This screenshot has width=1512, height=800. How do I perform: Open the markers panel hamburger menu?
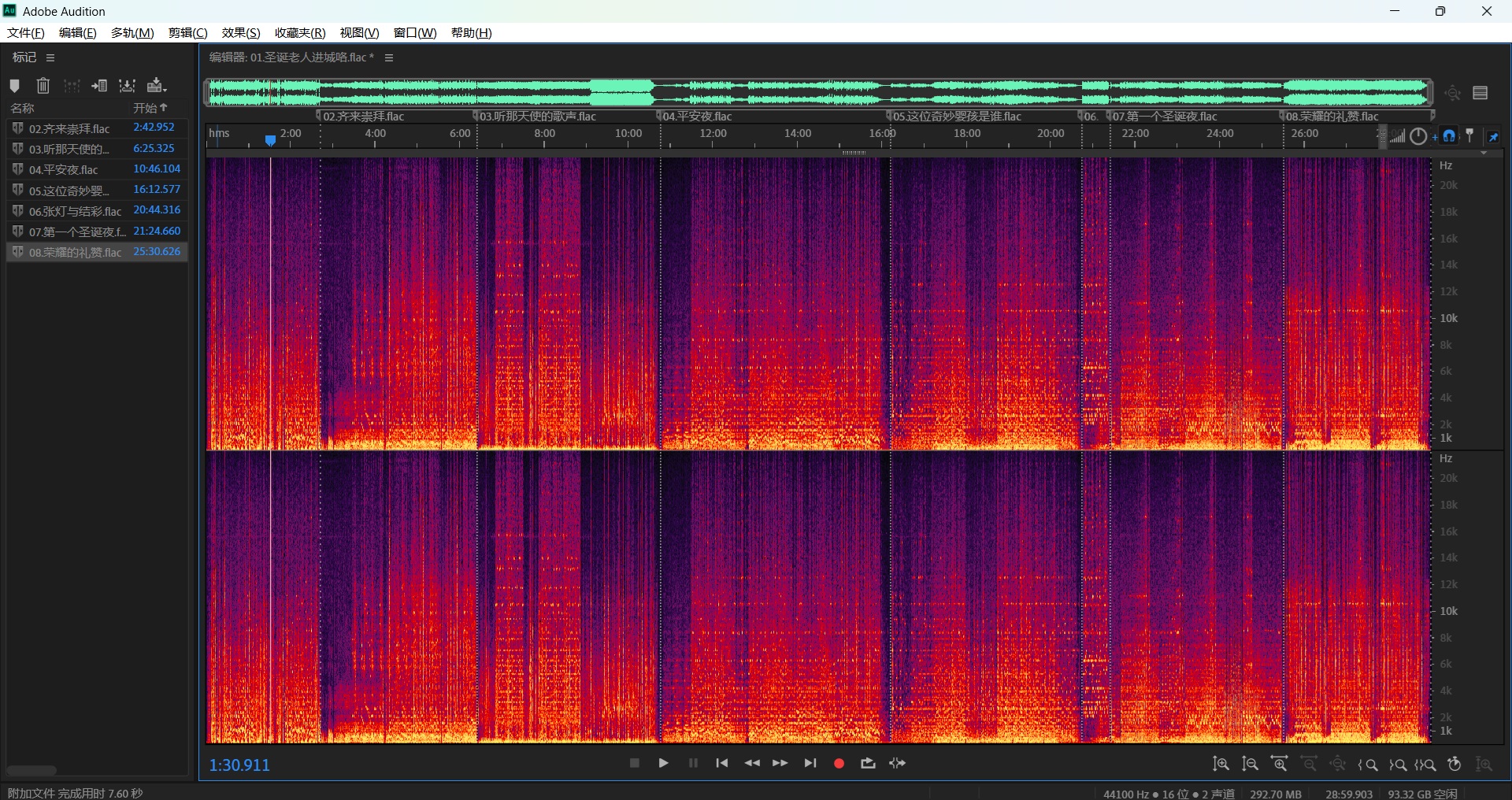pyautogui.click(x=50, y=57)
